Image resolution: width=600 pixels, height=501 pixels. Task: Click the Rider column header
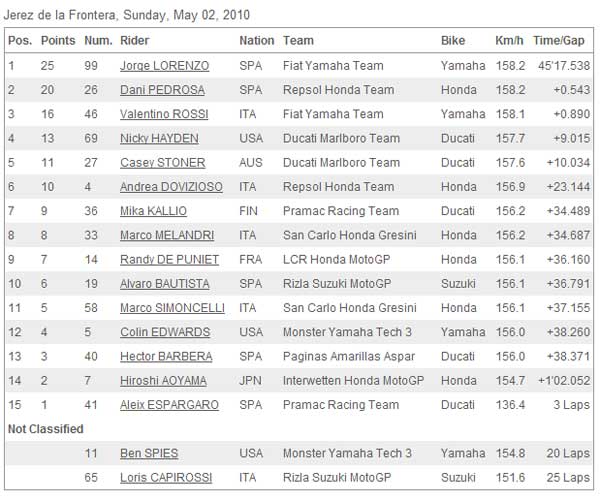coord(134,41)
